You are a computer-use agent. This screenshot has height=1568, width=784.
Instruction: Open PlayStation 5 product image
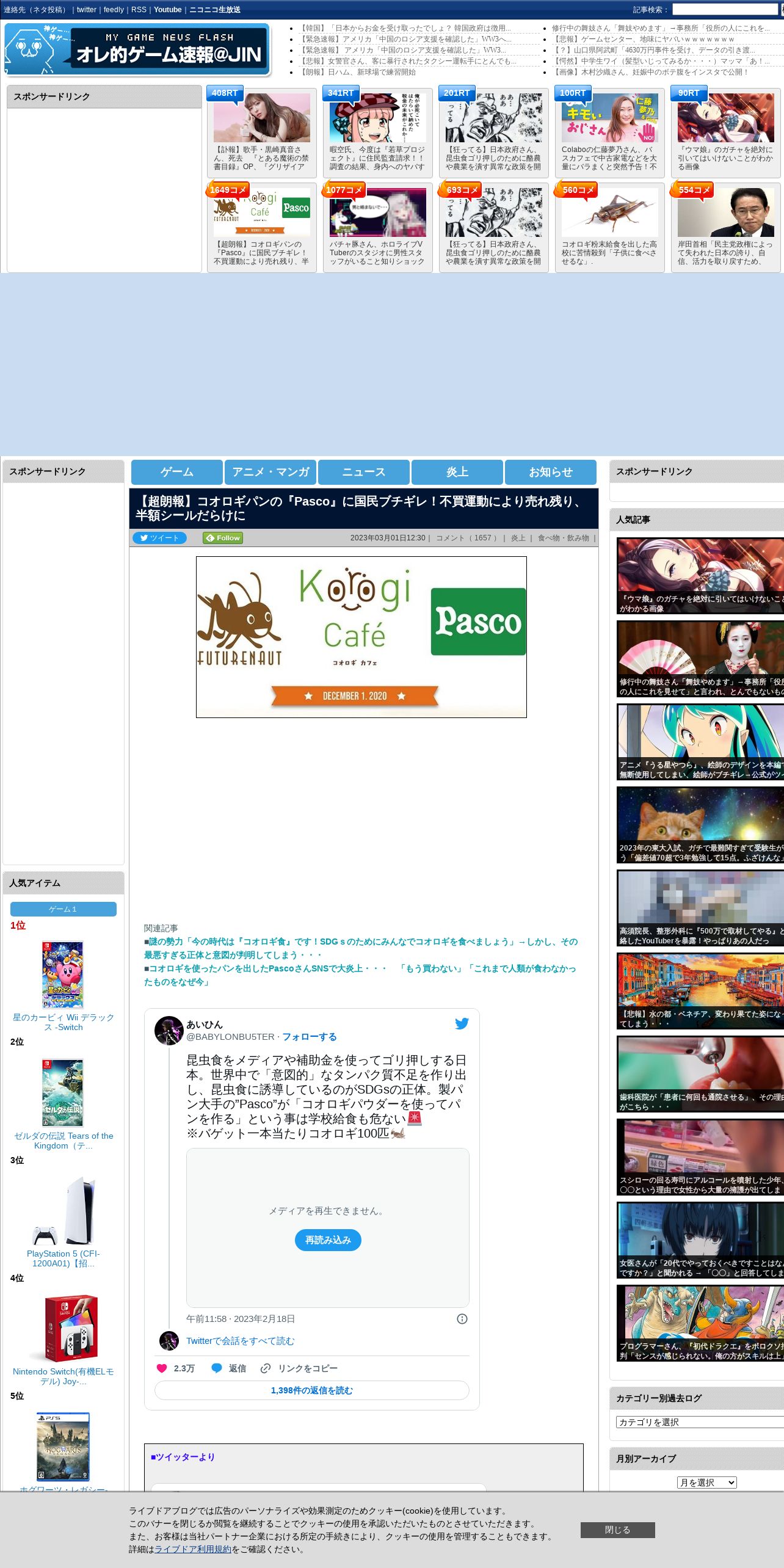[64, 1211]
